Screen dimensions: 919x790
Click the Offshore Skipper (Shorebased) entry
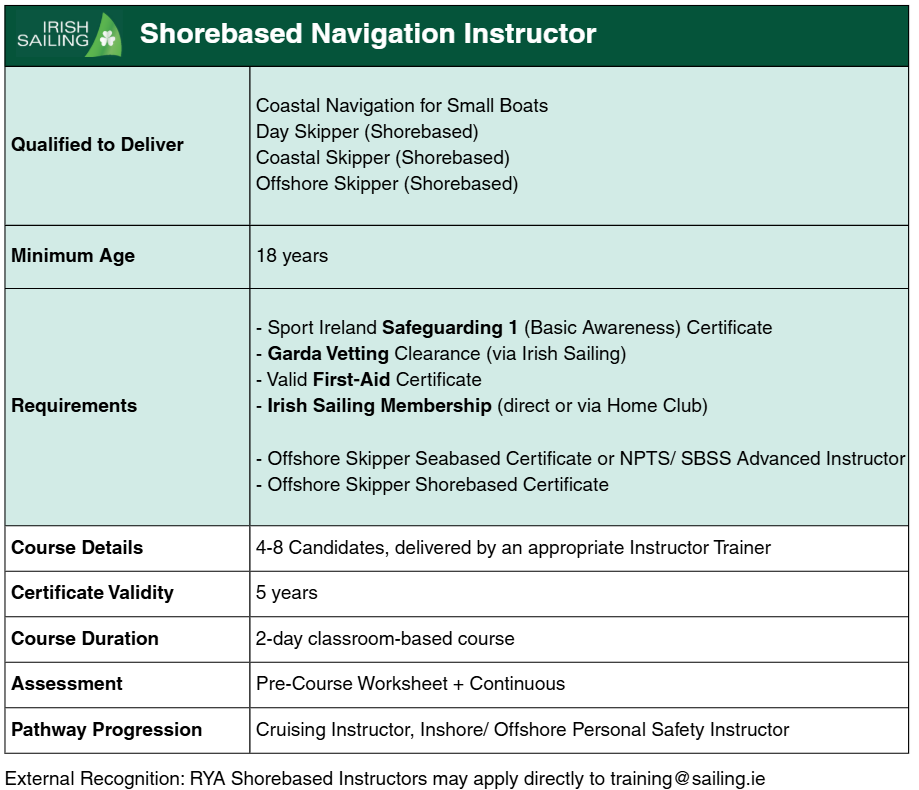[387, 184]
